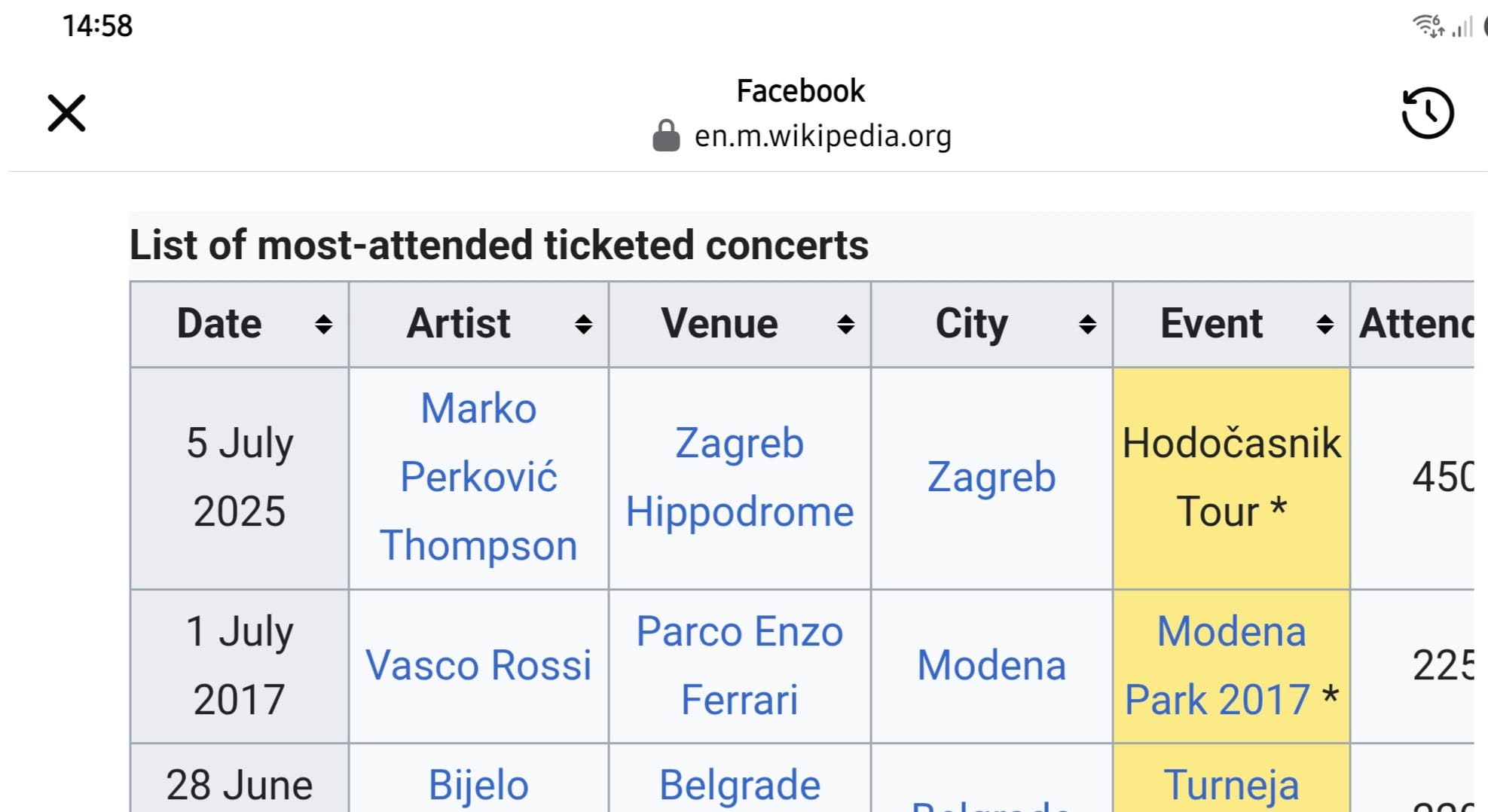This screenshot has height=812, width=1488.
Task: Open Zagreb Hippodrome venue link
Action: click(740, 477)
